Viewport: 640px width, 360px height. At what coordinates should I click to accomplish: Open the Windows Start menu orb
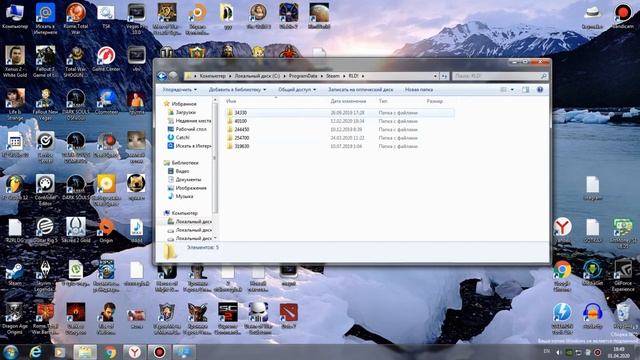pos(11,352)
